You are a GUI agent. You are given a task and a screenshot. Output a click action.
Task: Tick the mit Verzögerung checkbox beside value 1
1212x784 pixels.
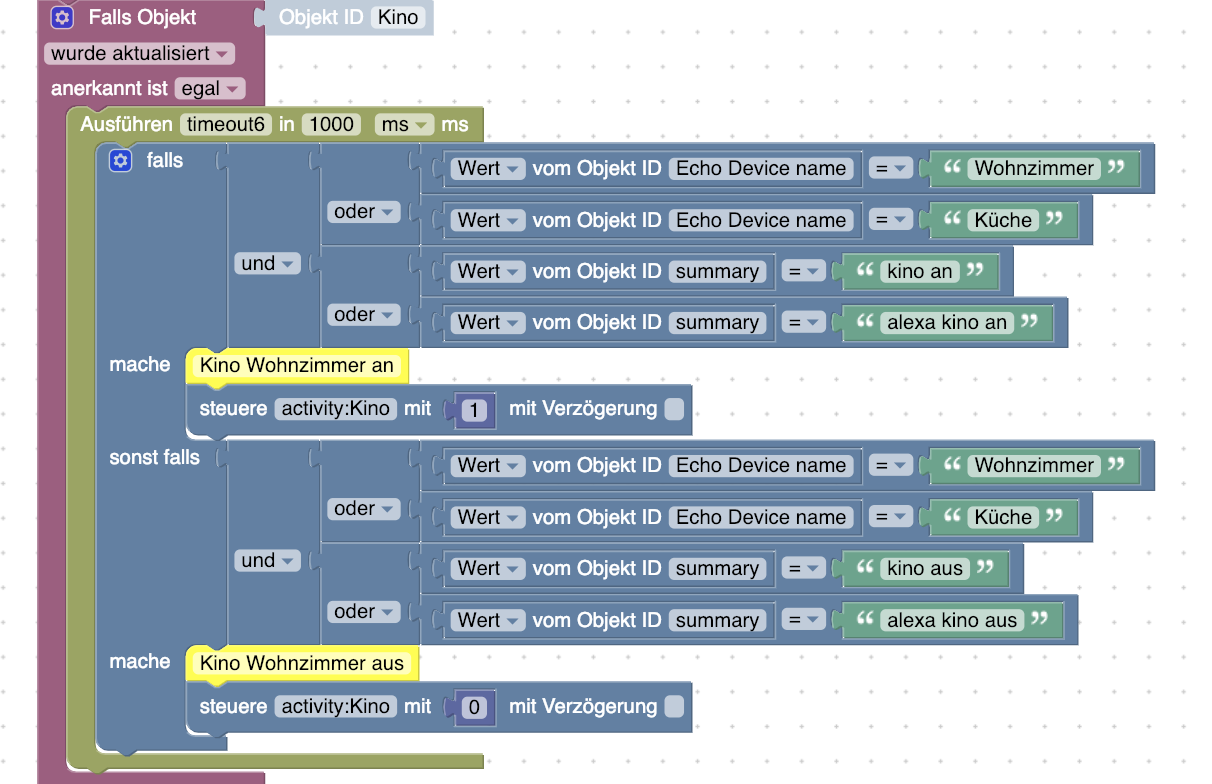(x=675, y=409)
